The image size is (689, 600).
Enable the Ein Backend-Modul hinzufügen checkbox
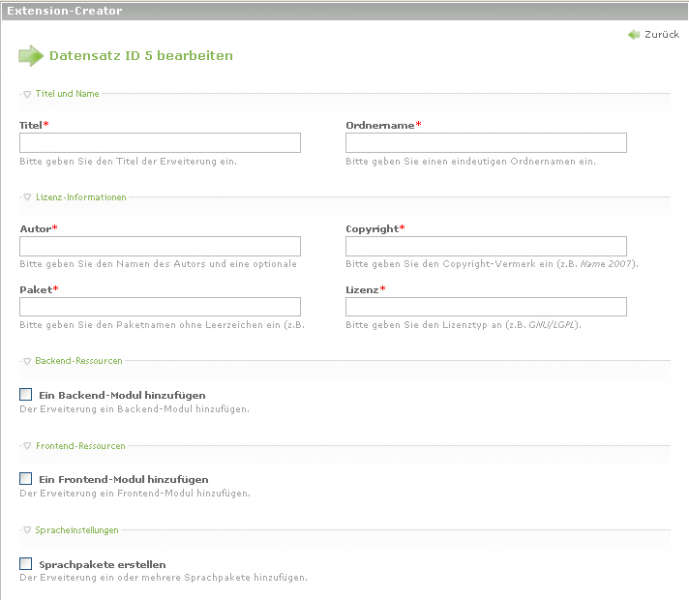tap(26, 395)
